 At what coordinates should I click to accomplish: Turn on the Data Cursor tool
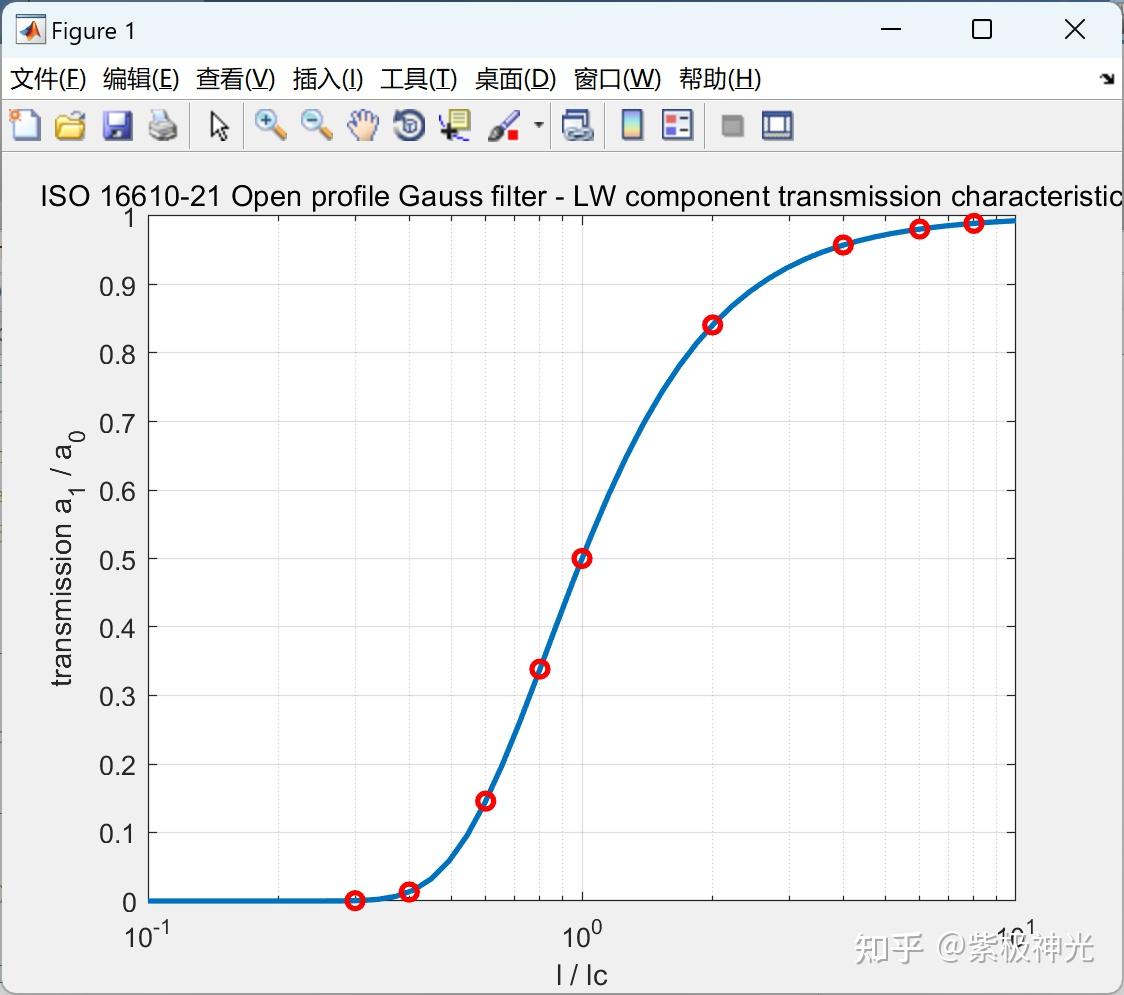tap(455, 125)
